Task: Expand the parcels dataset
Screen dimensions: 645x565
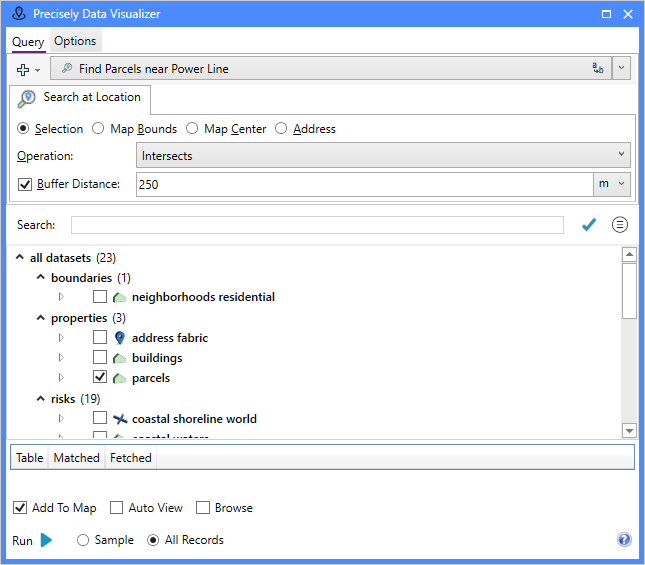Action: click(x=61, y=377)
